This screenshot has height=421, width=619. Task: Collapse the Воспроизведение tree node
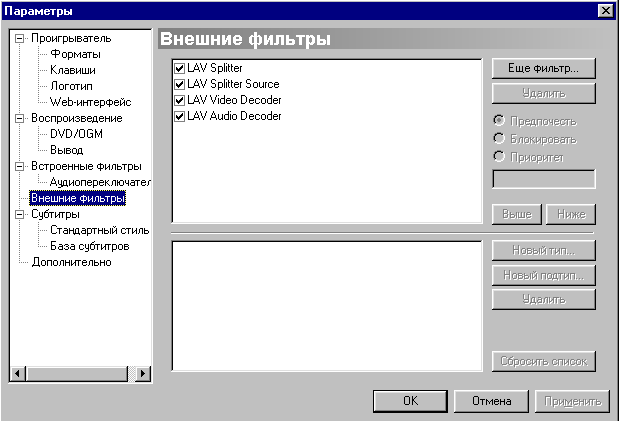click(x=19, y=118)
